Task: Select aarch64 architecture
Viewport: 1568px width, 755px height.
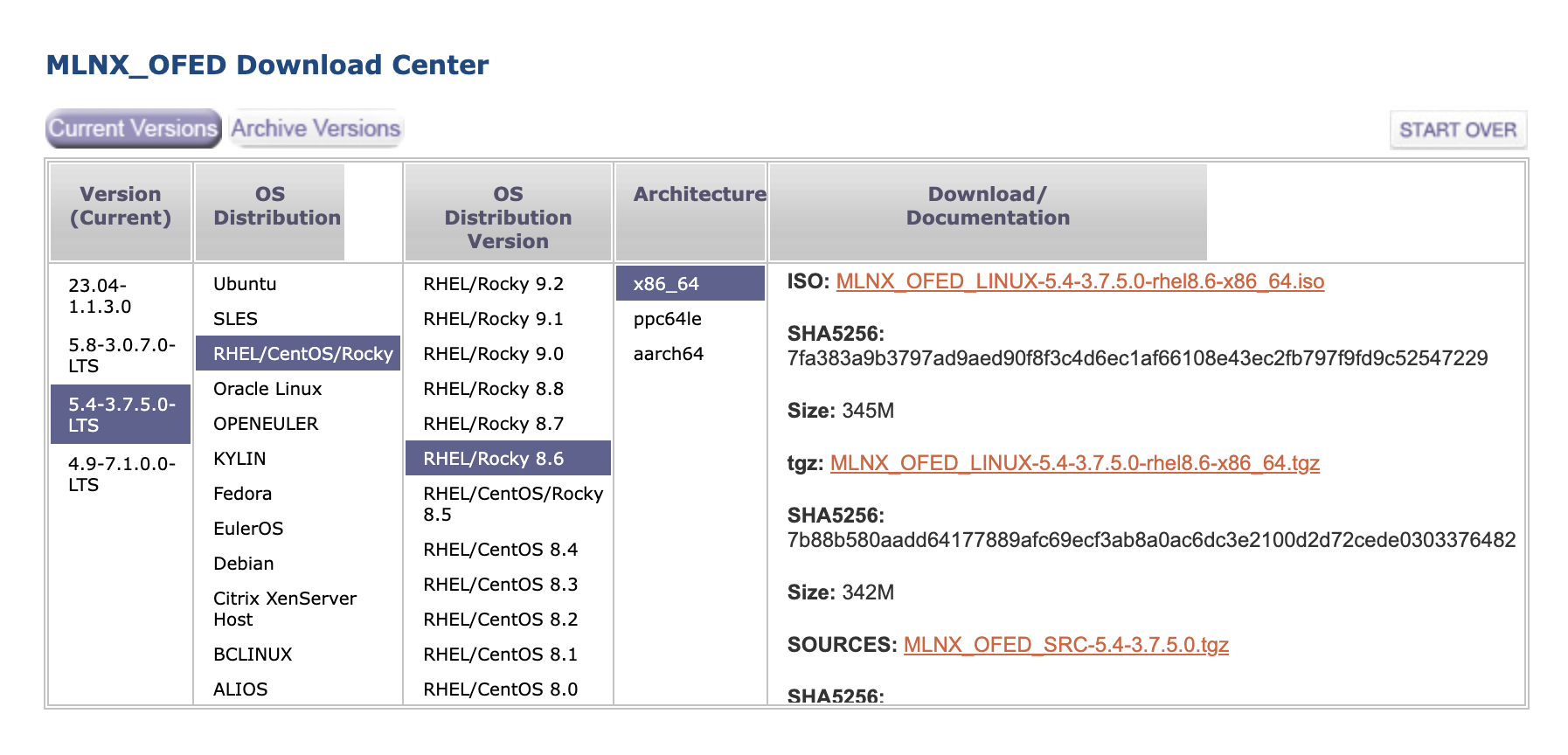Action: click(x=690, y=353)
